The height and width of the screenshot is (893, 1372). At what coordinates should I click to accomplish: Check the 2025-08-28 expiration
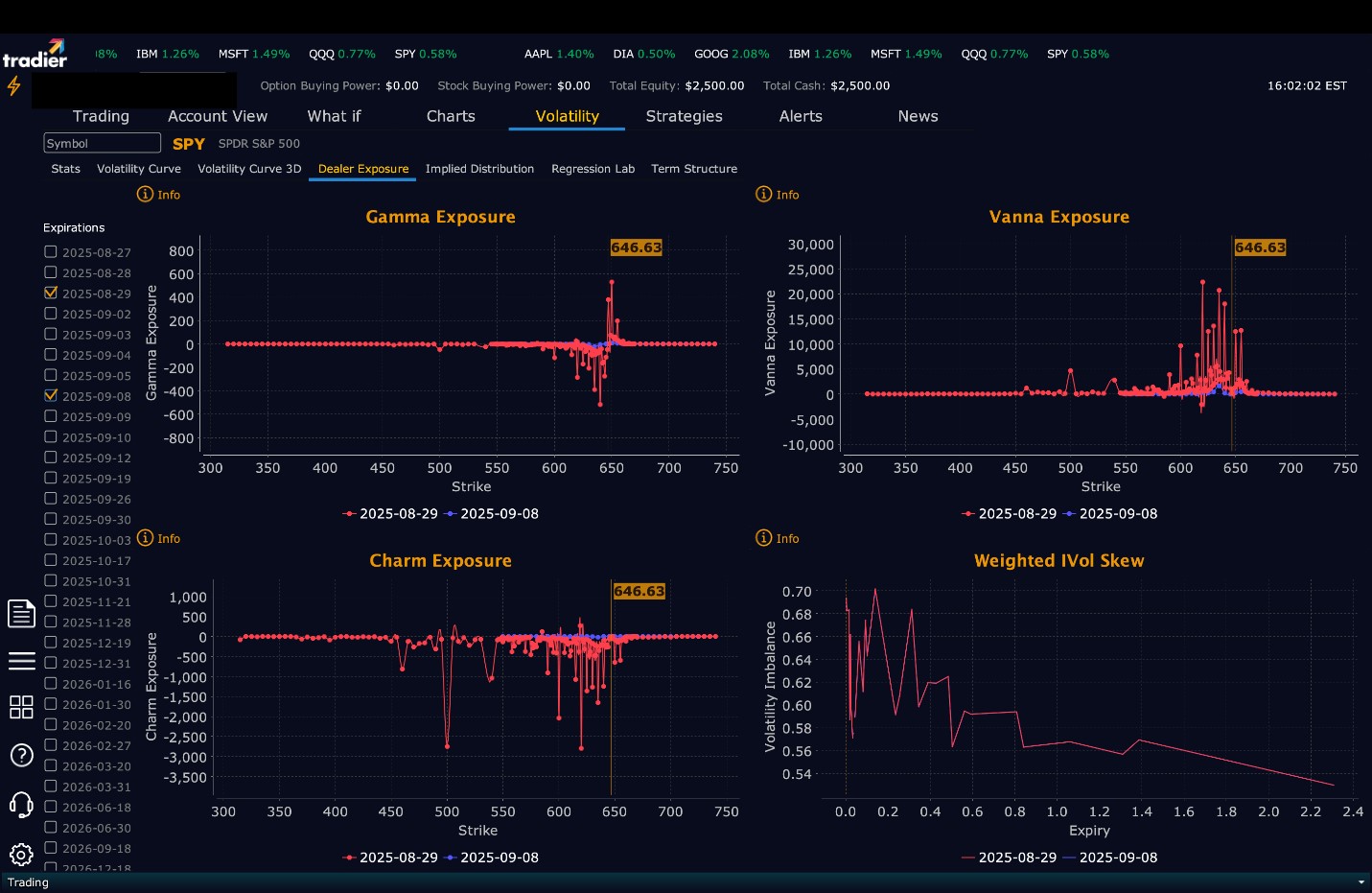(51, 272)
